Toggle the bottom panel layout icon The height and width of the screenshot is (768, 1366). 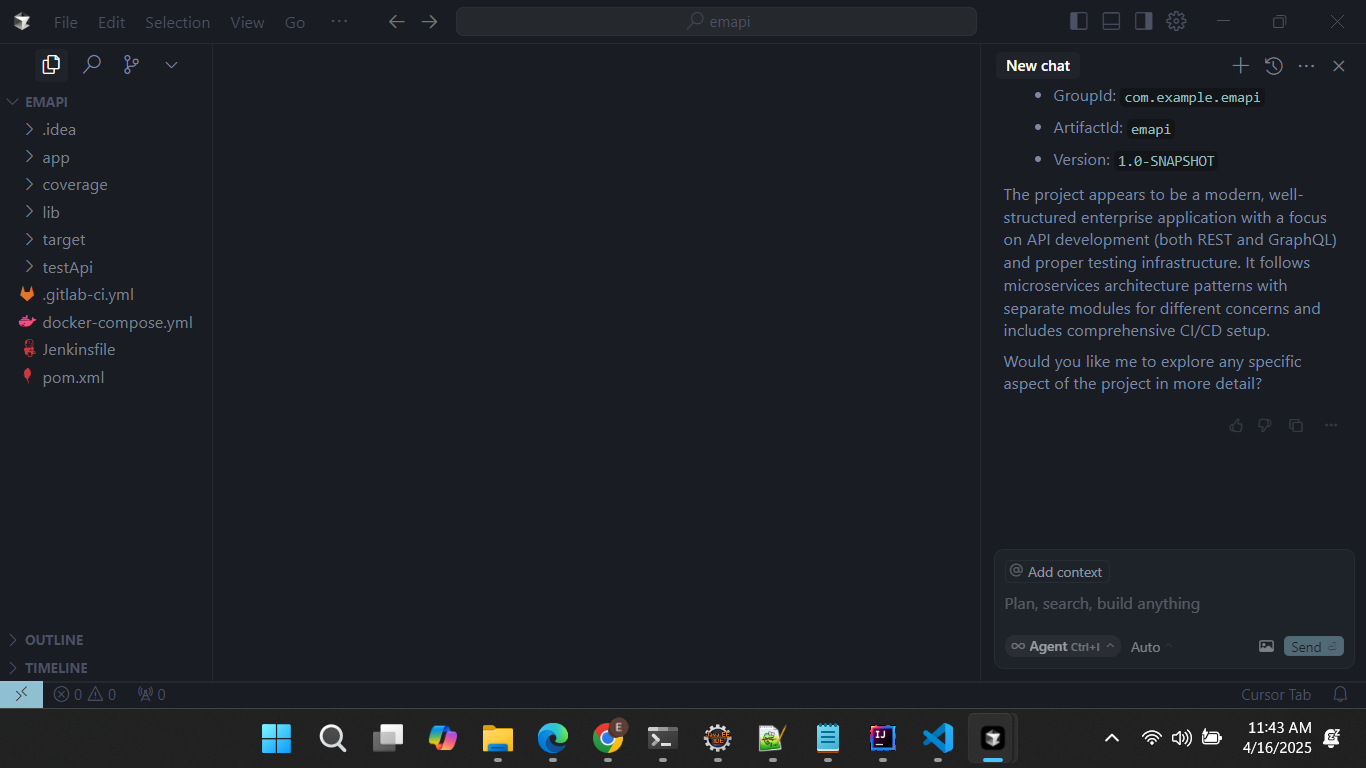point(1111,21)
